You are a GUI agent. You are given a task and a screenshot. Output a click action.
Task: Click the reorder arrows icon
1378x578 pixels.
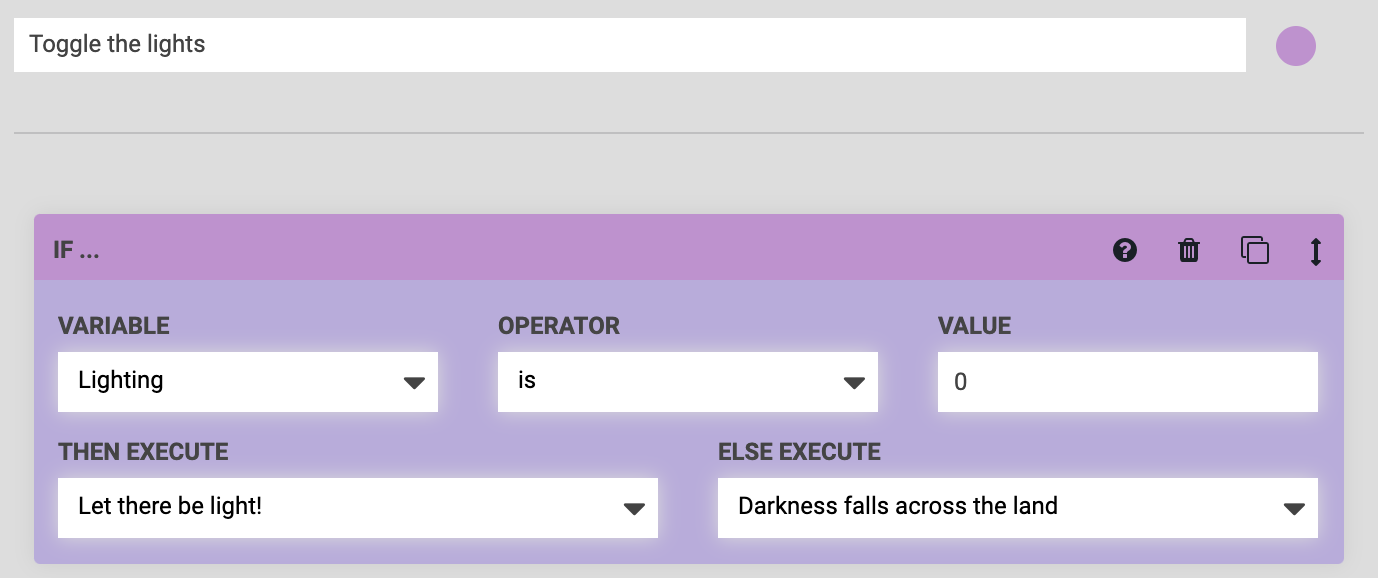click(1316, 250)
